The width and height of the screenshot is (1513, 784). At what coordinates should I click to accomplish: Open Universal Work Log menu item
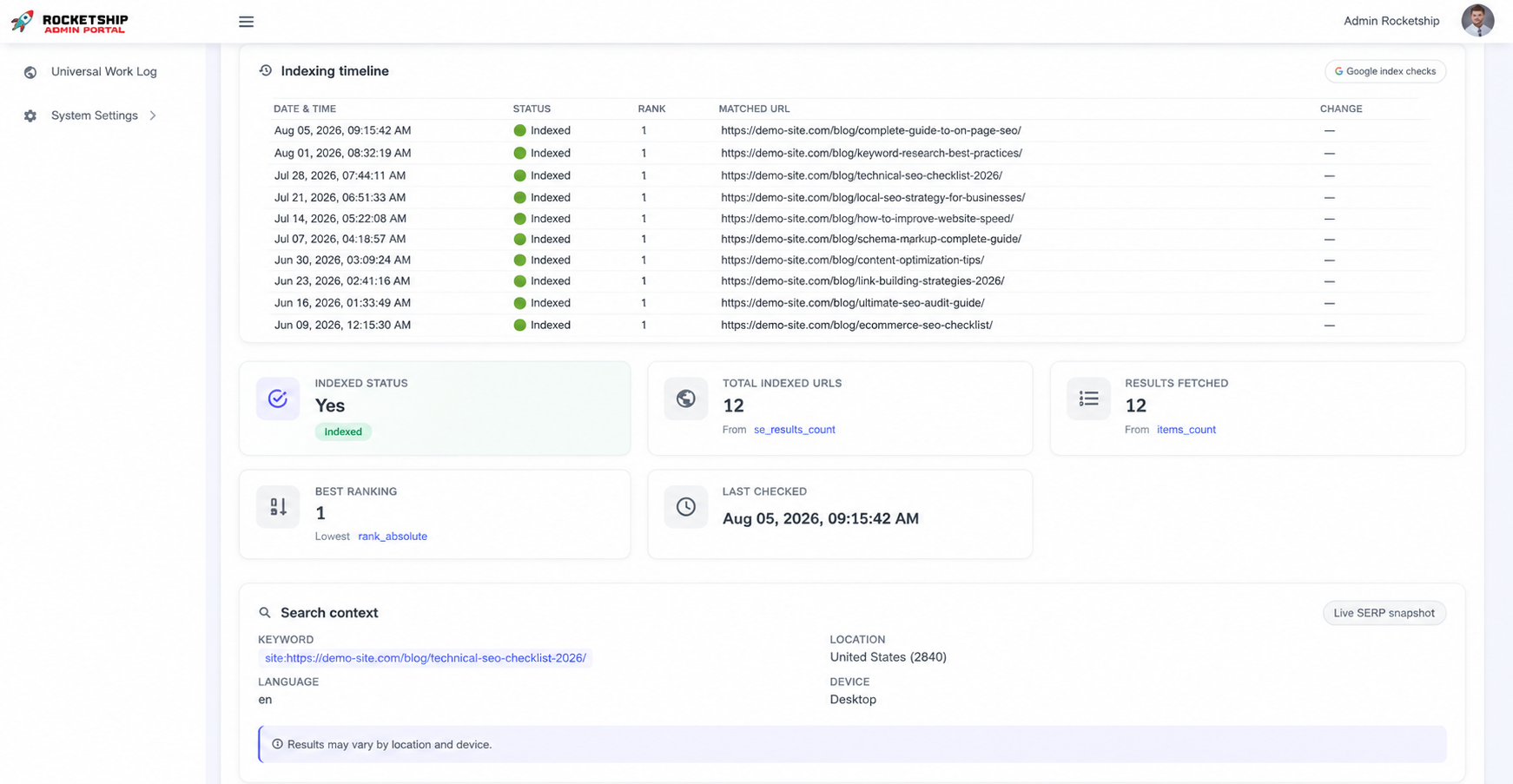tap(103, 72)
